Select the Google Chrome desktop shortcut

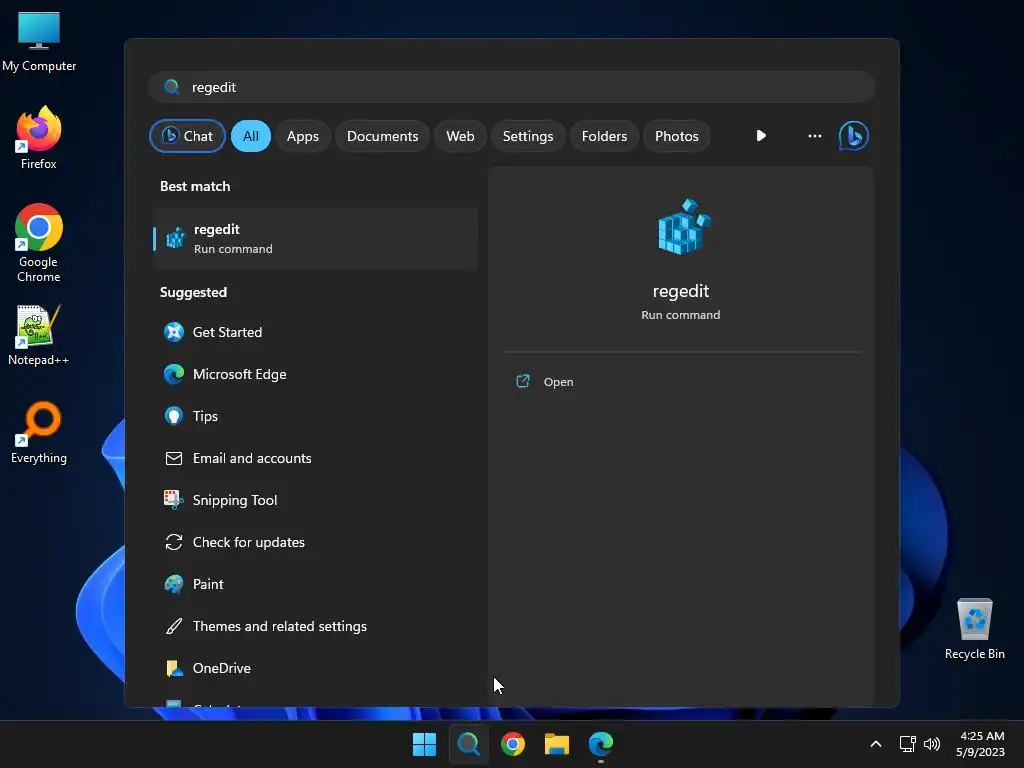click(x=39, y=243)
